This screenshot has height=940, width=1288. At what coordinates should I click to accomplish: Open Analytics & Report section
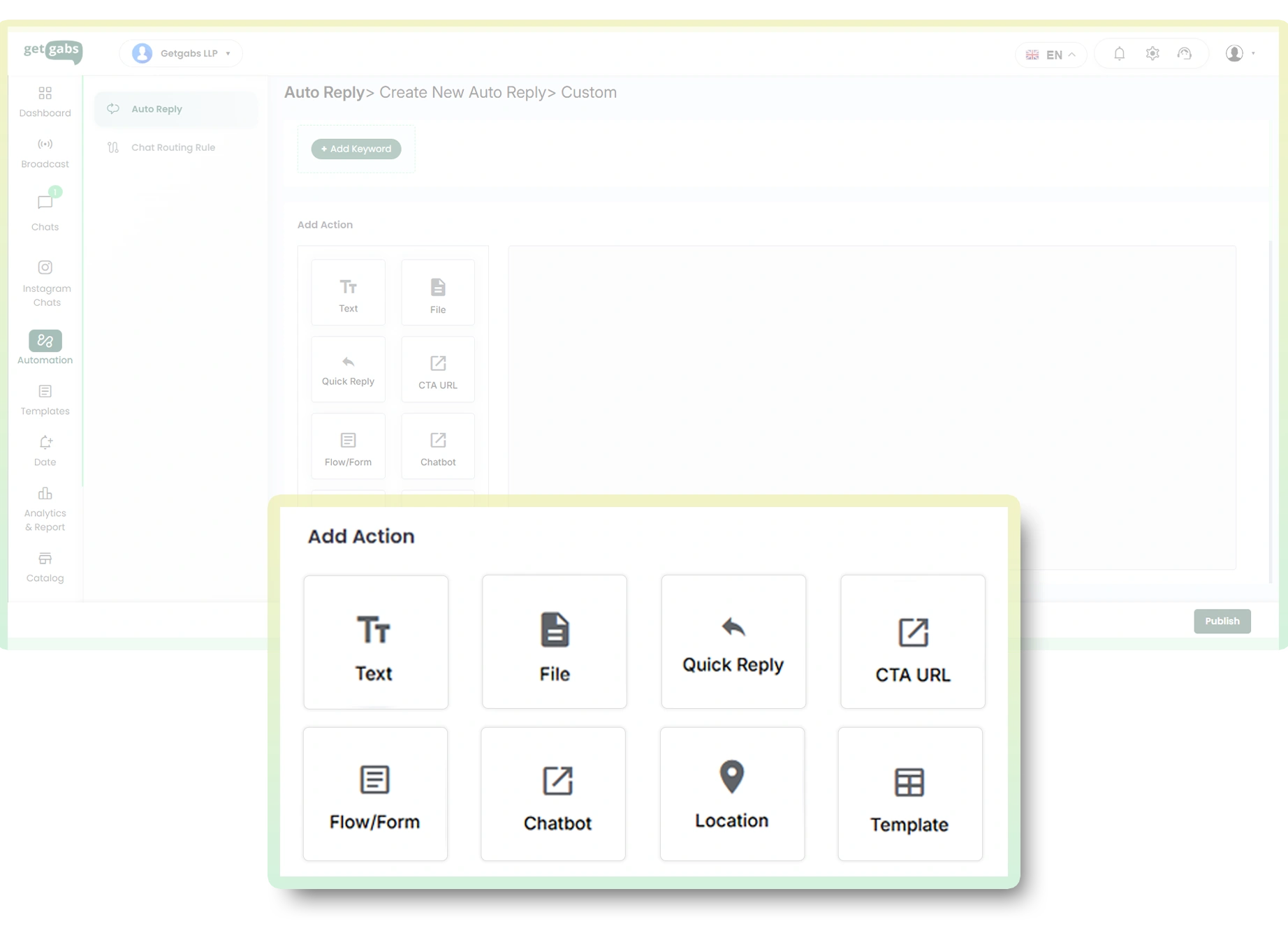click(45, 509)
